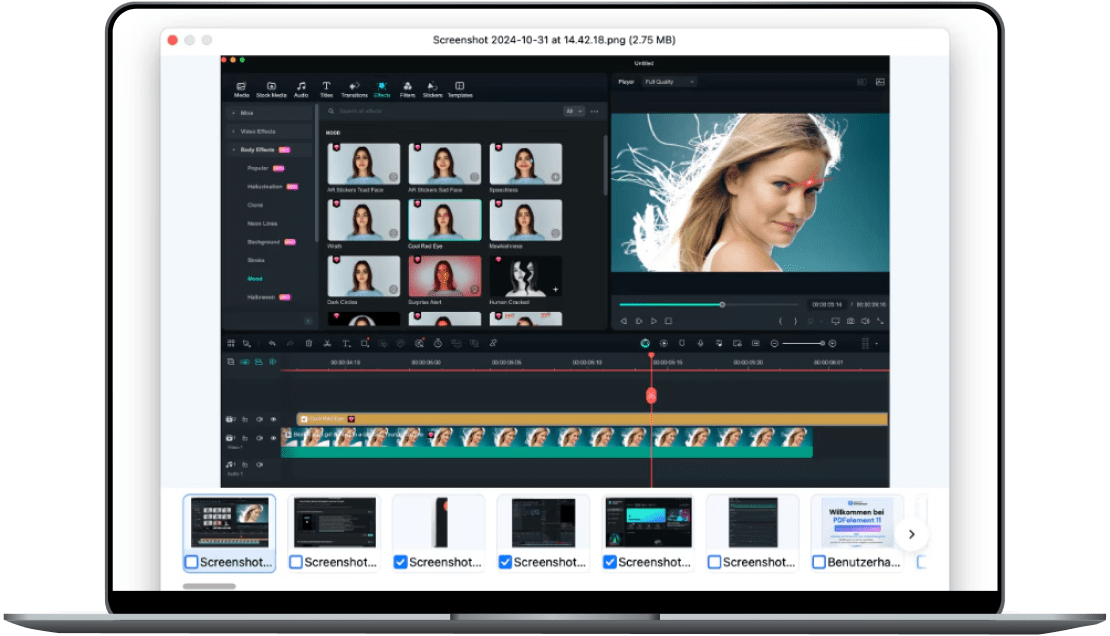Click the player play button
Image resolution: width=1110 pixels, height=636 pixels.
point(653,321)
